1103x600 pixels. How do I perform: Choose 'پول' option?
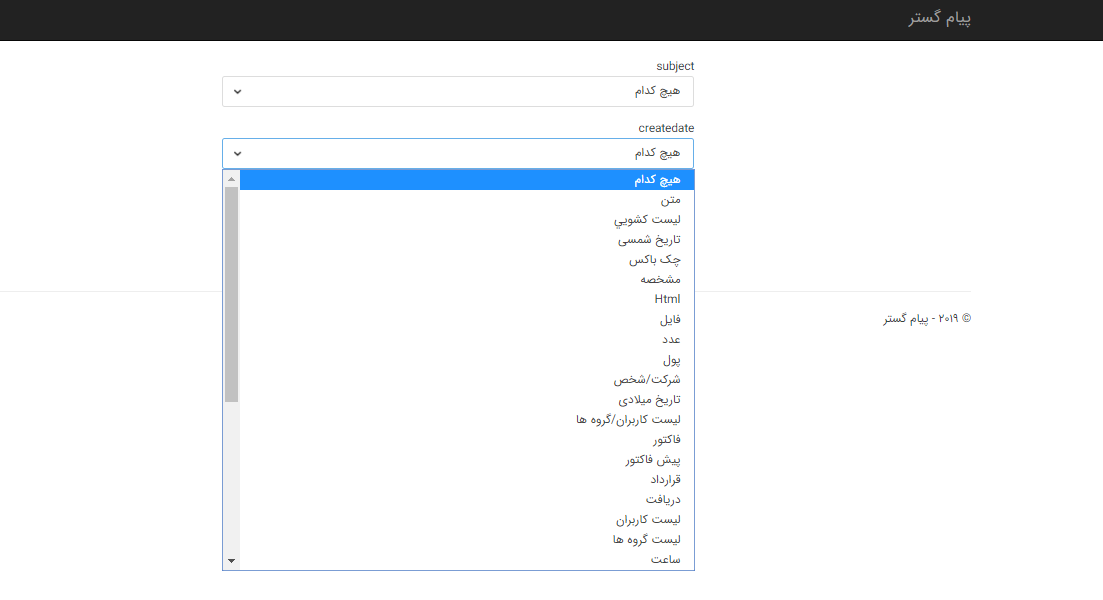(x=466, y=360)
